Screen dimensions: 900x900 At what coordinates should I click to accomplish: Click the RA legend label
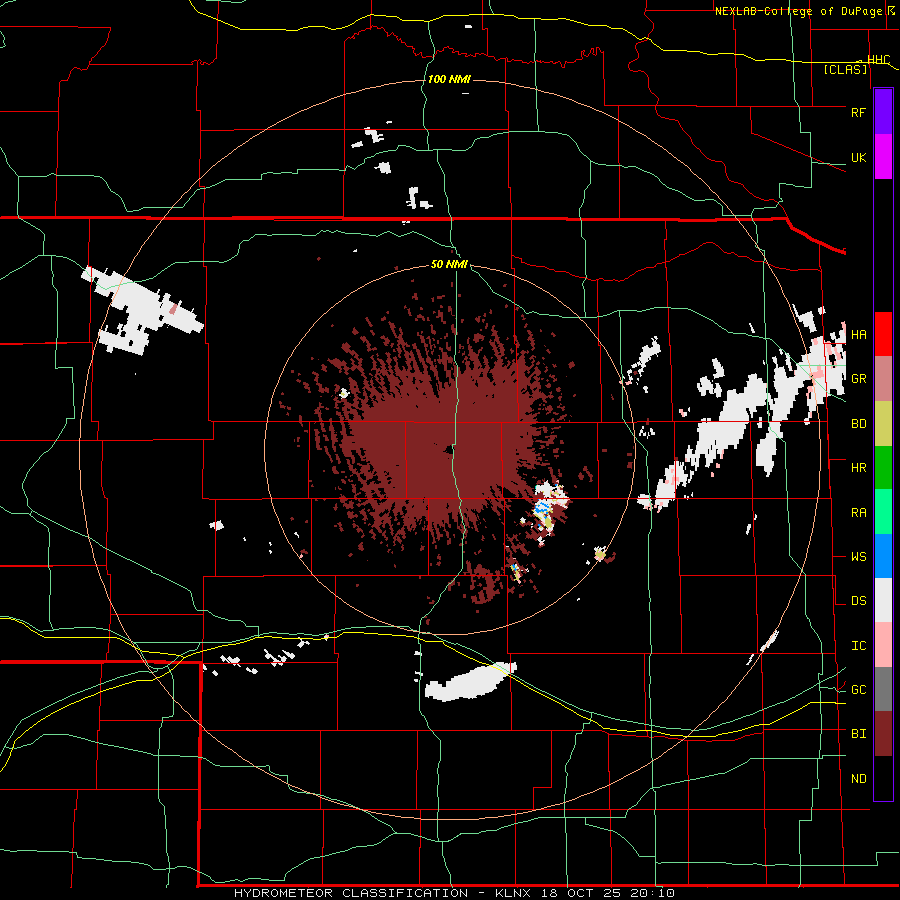pyautogui.click(x=858, y=512)
